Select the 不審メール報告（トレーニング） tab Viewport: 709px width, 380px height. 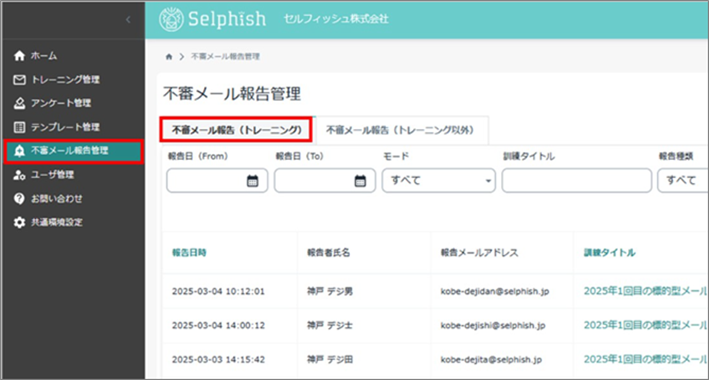point(236,130)
